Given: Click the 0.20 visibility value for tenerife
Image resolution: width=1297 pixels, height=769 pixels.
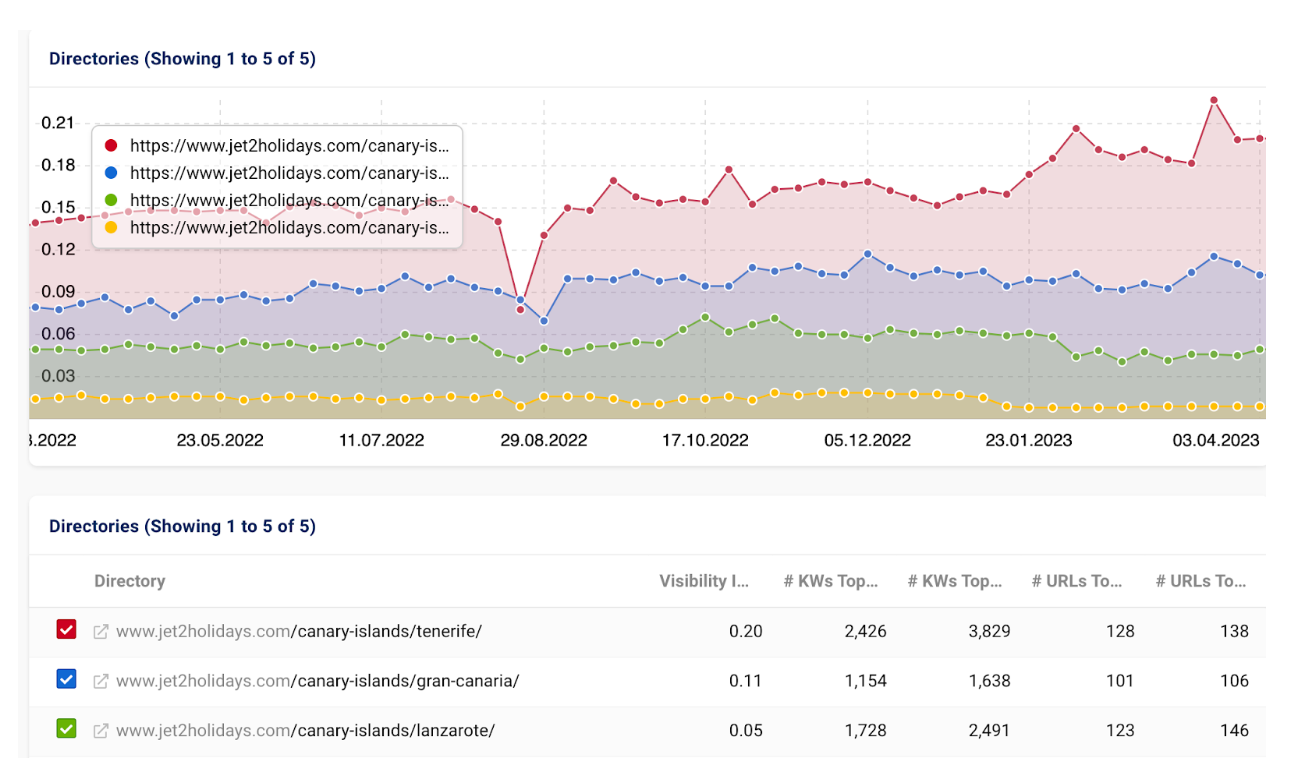Looking at the screenshot, I should click(x=745, y=631).
